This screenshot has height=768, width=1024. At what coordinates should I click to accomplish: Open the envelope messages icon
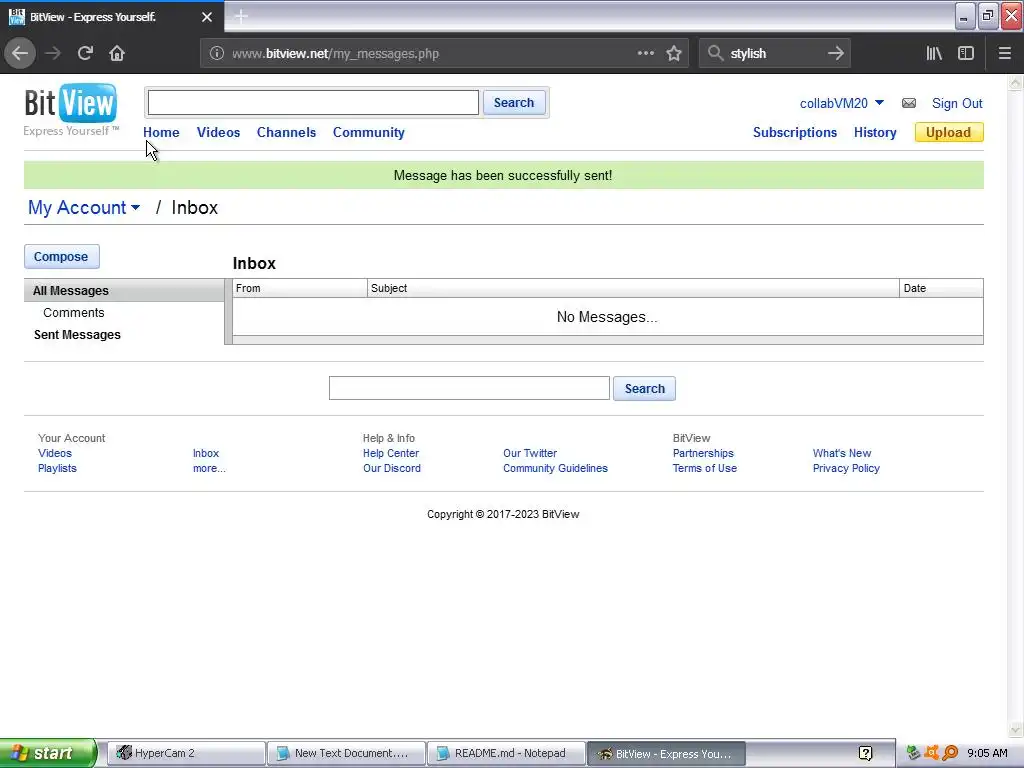(908, 103)
